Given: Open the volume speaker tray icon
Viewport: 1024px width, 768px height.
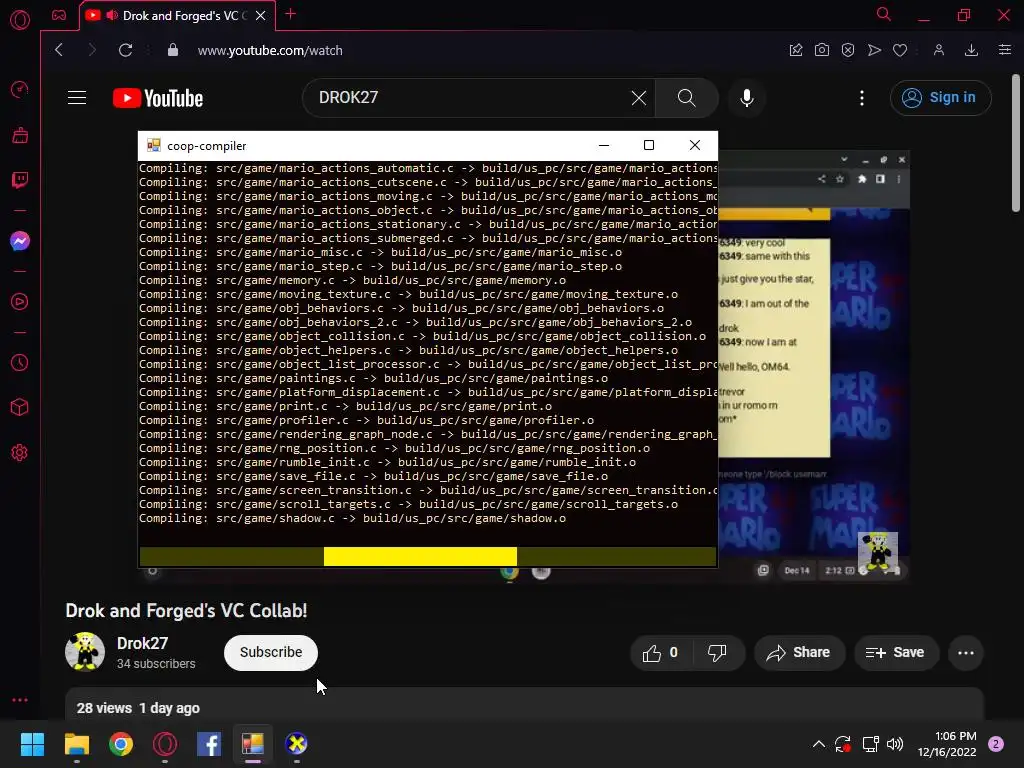Looking at the screenshot, I should pyautogui.click(x=895, y=744).
